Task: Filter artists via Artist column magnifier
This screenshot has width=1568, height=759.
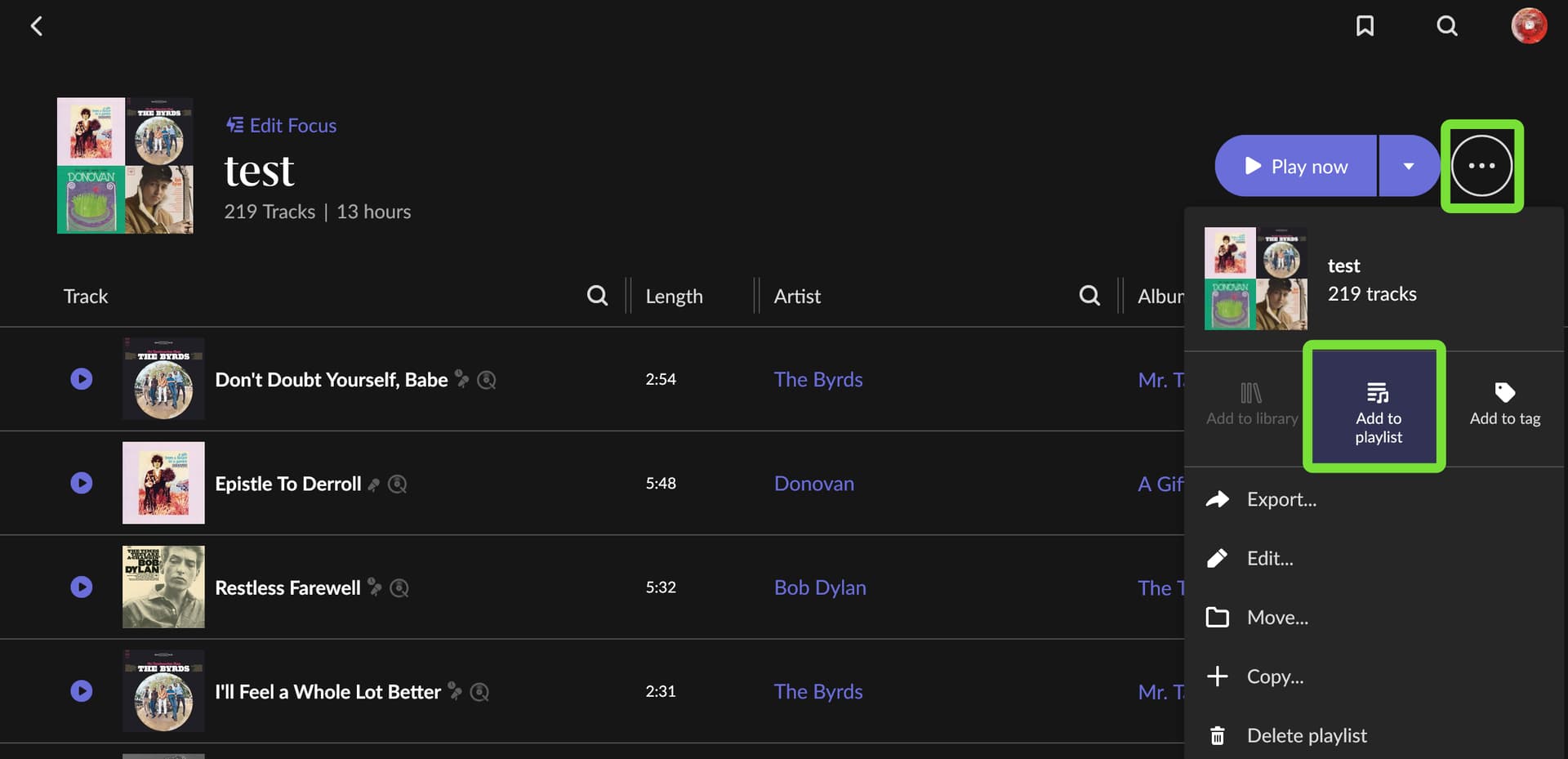Action: [x=1089, y=296]
